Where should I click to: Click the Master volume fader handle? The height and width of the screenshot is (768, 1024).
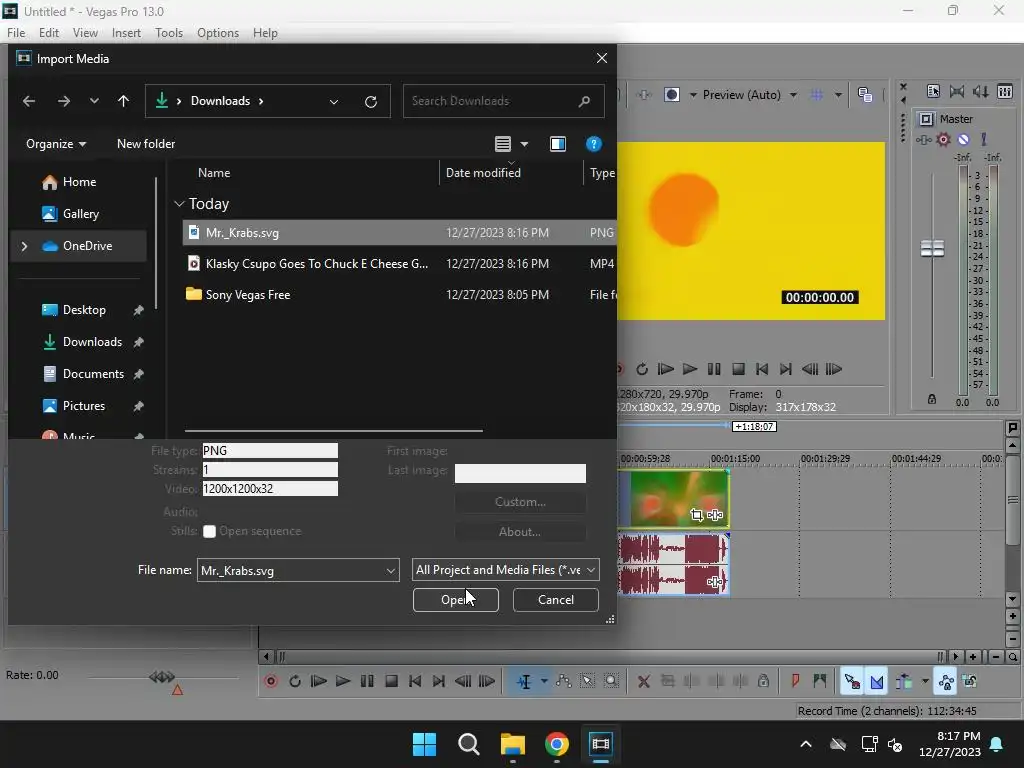[933, 248]
